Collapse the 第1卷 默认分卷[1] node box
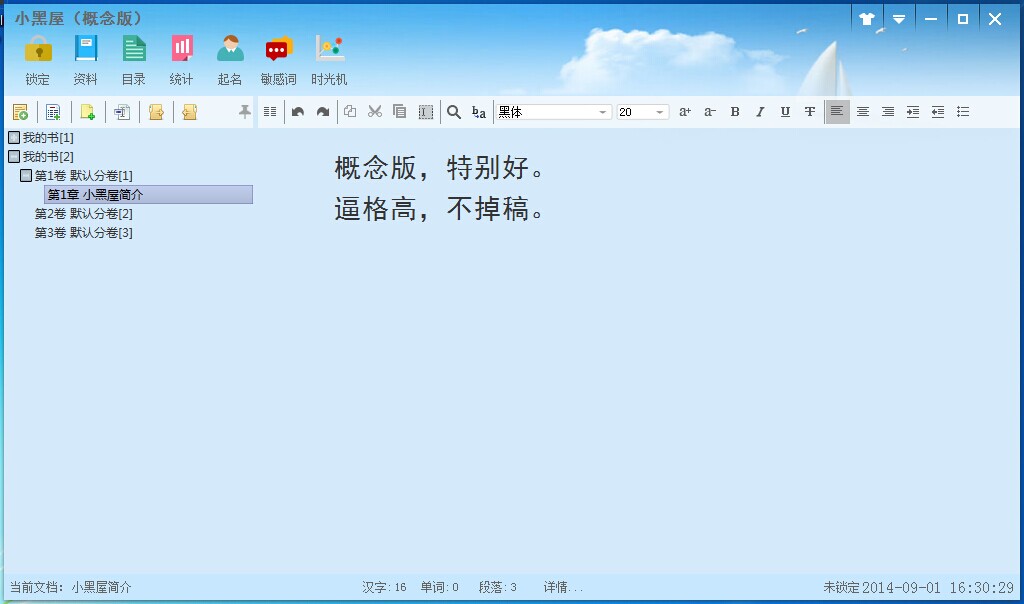1024x604 pixels. 26,176
